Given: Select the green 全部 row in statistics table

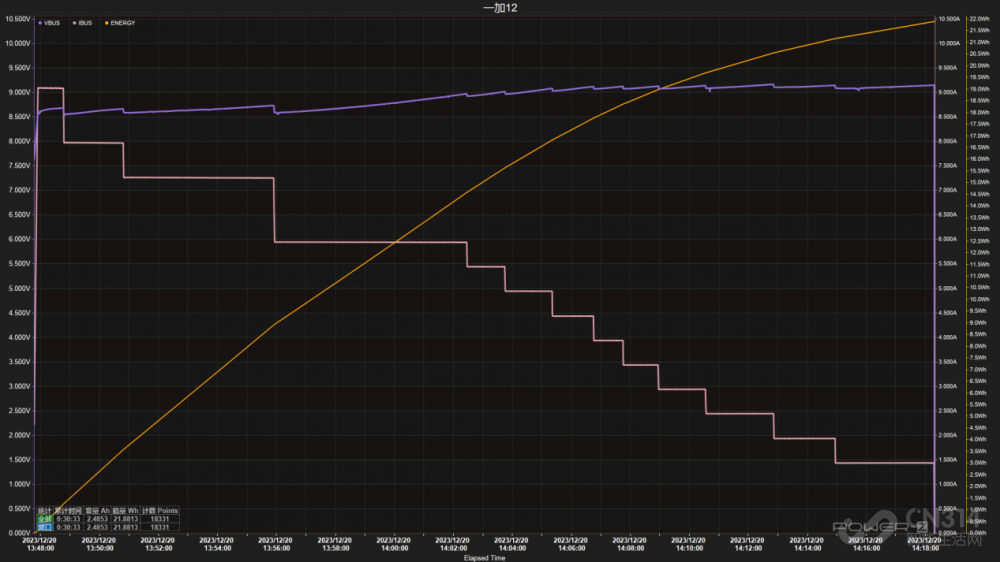Looking at the screenshot, I should (44, 519).
